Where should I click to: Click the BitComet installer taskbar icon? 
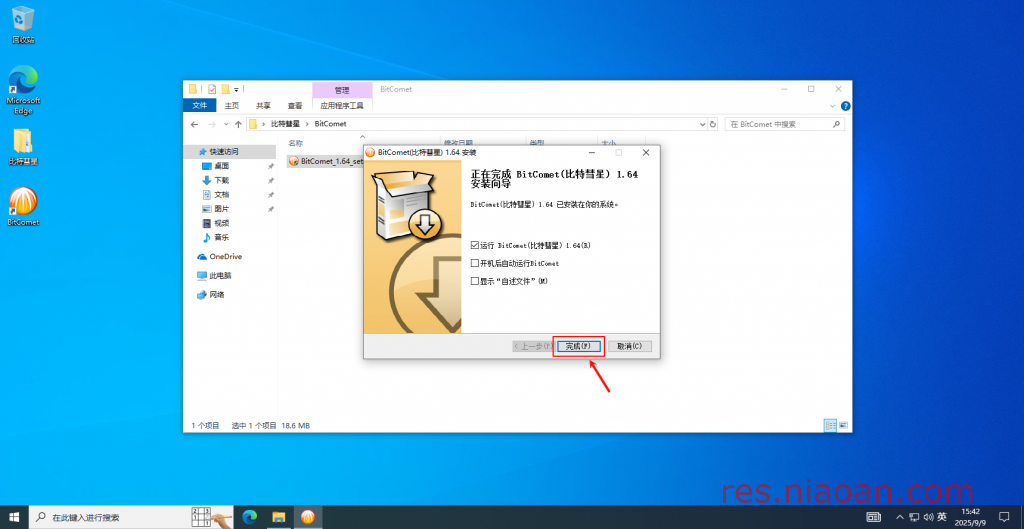pos(308,517)
